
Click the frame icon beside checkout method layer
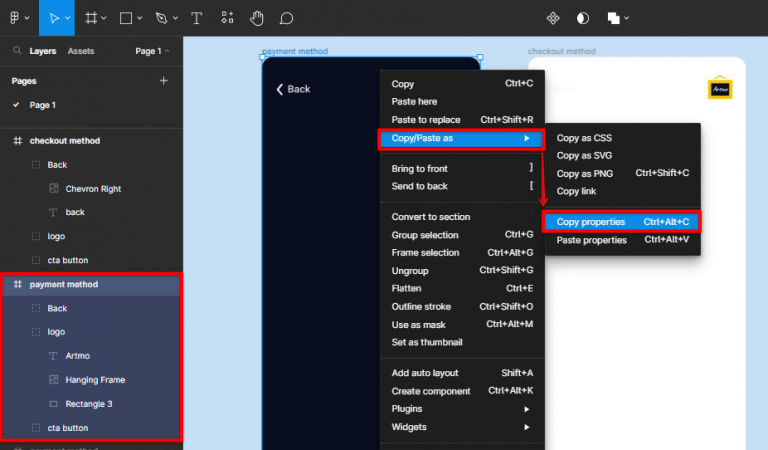click(18, 141)
